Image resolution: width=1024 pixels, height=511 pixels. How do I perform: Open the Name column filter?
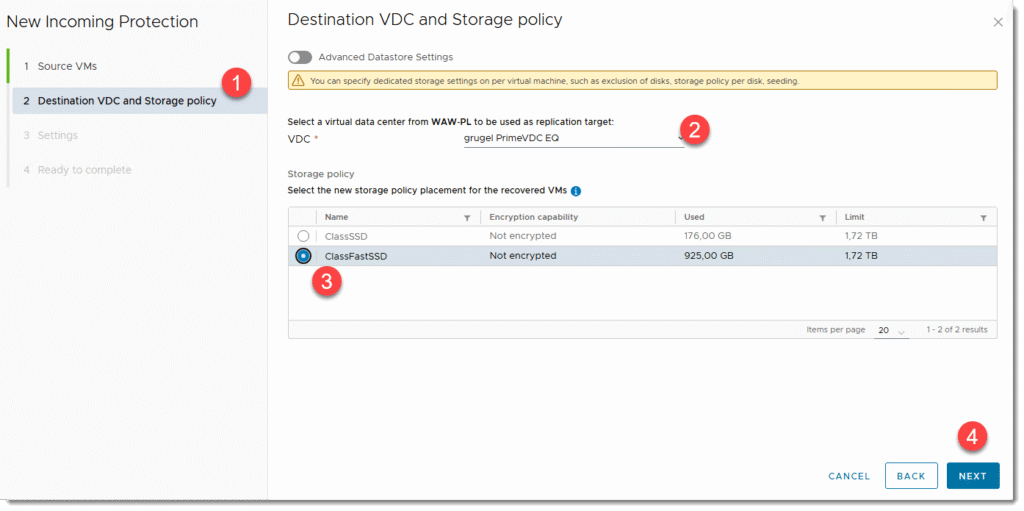[x=467, y=217]
